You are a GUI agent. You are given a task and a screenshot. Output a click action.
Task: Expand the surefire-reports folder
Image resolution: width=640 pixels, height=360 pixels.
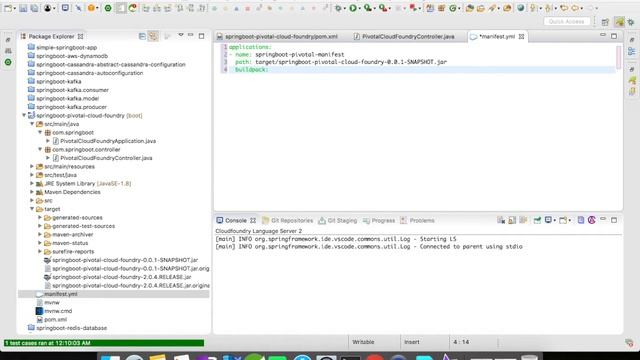click(40, 251)
